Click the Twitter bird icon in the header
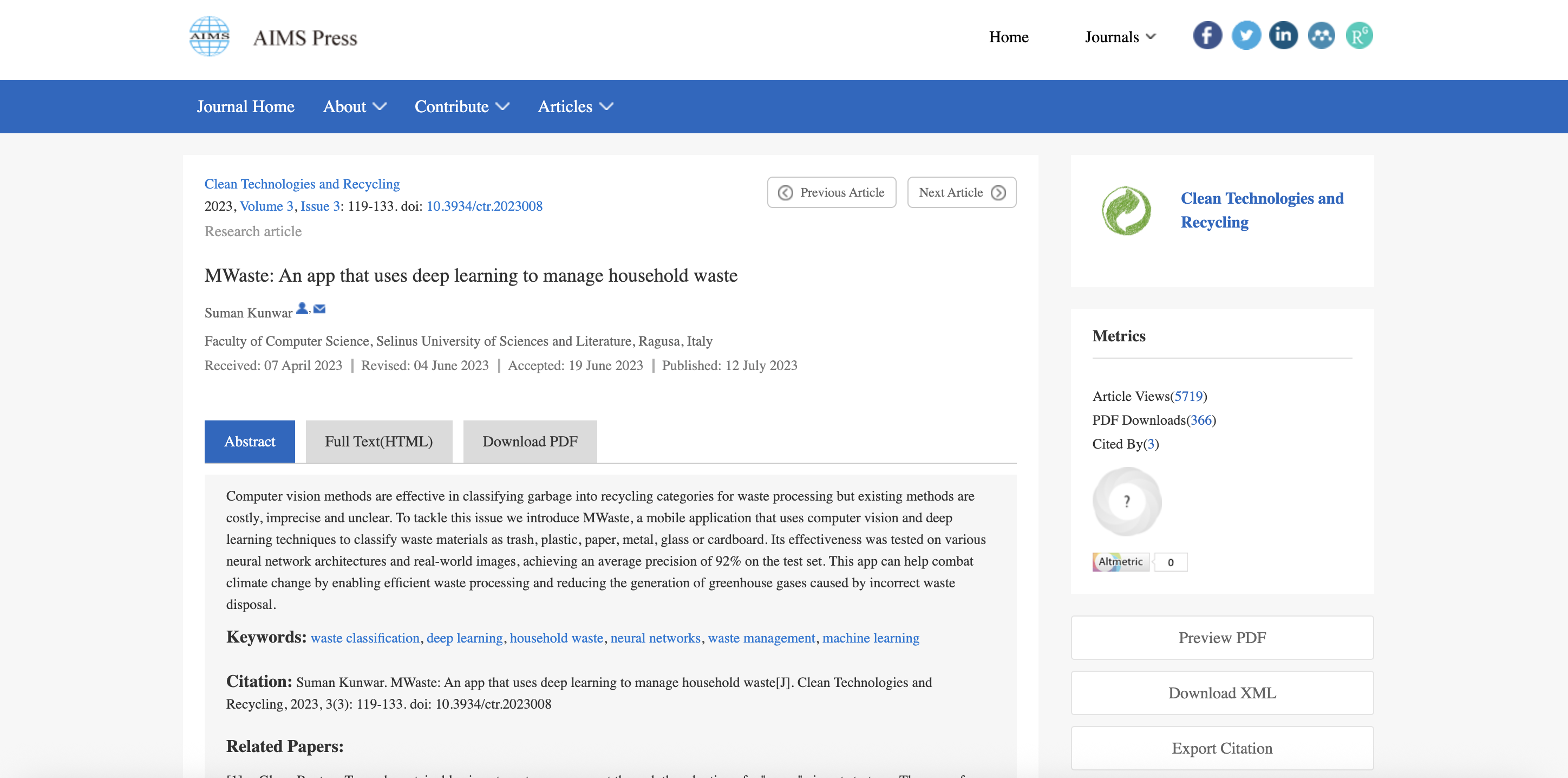The image size is (1568, 778). pyautogui.click(x=1245, y=36)
